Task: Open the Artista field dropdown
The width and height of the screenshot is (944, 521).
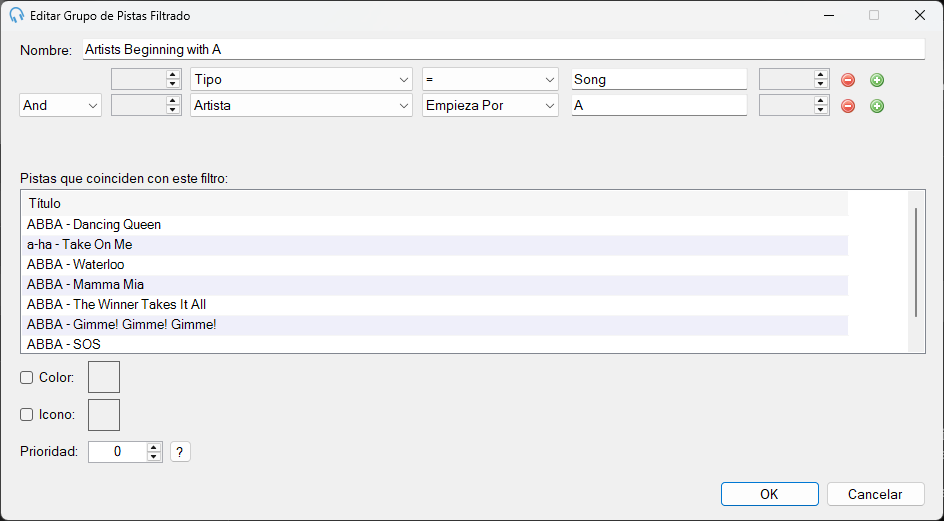Action: coord(301,105)
